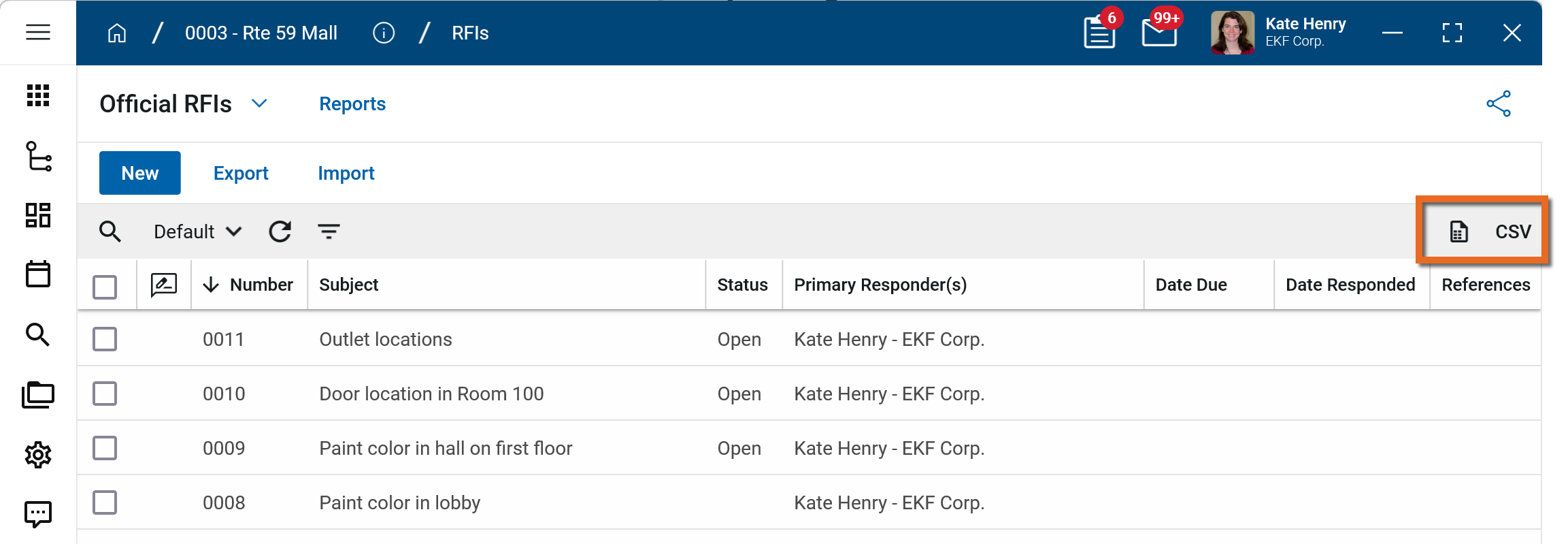
Task: Toggle the select-all checkbox in header
Action: [105, 287]
